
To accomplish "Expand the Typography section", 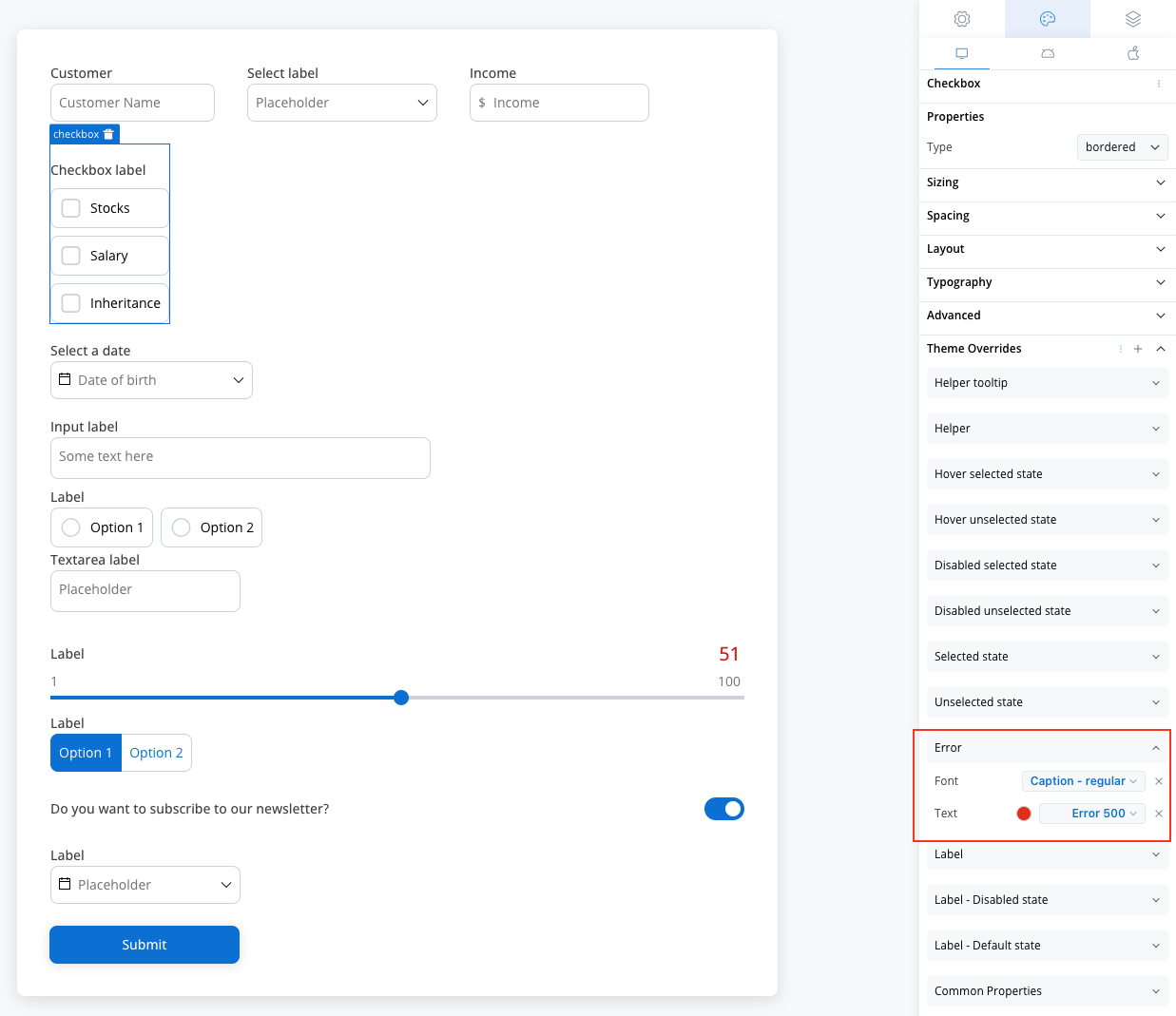I will [1047, 282].
